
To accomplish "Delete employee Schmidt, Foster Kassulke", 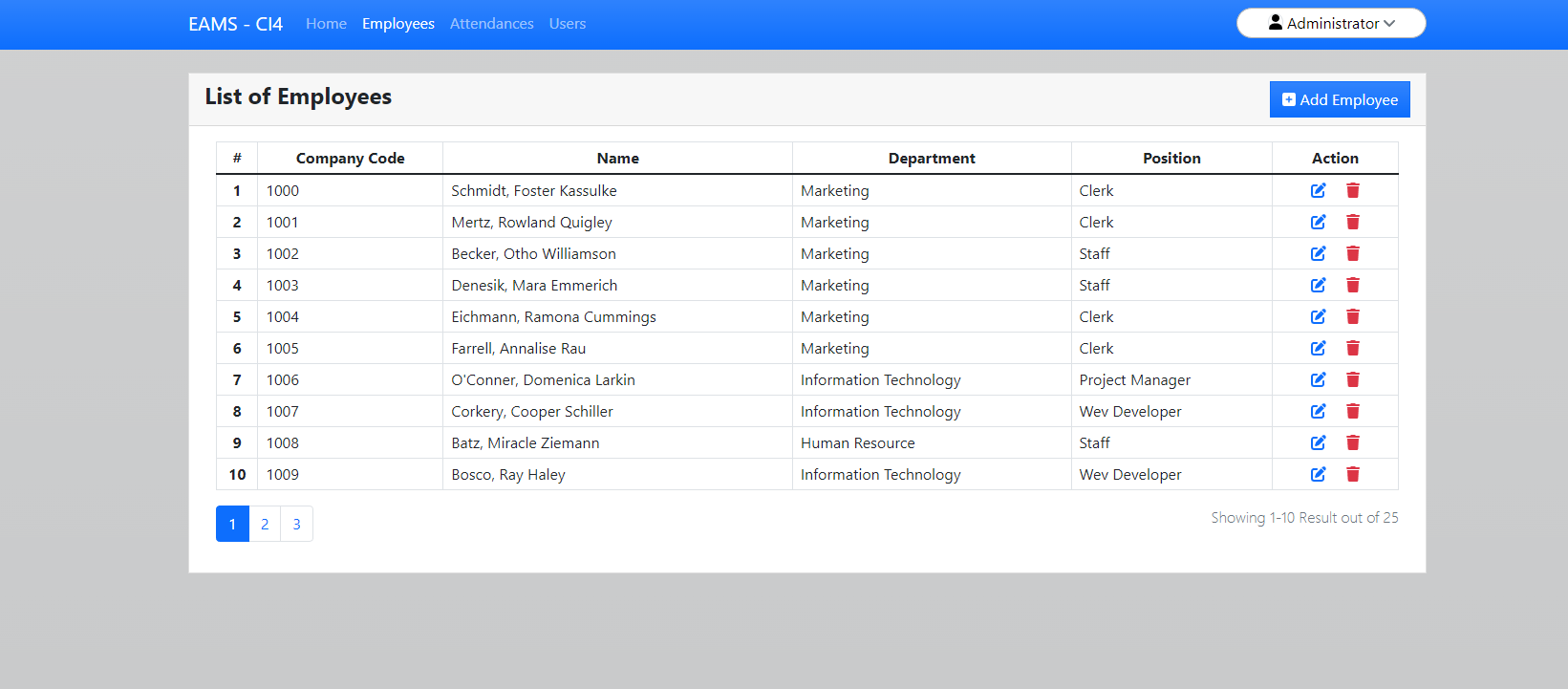I will pos(1353,190).
